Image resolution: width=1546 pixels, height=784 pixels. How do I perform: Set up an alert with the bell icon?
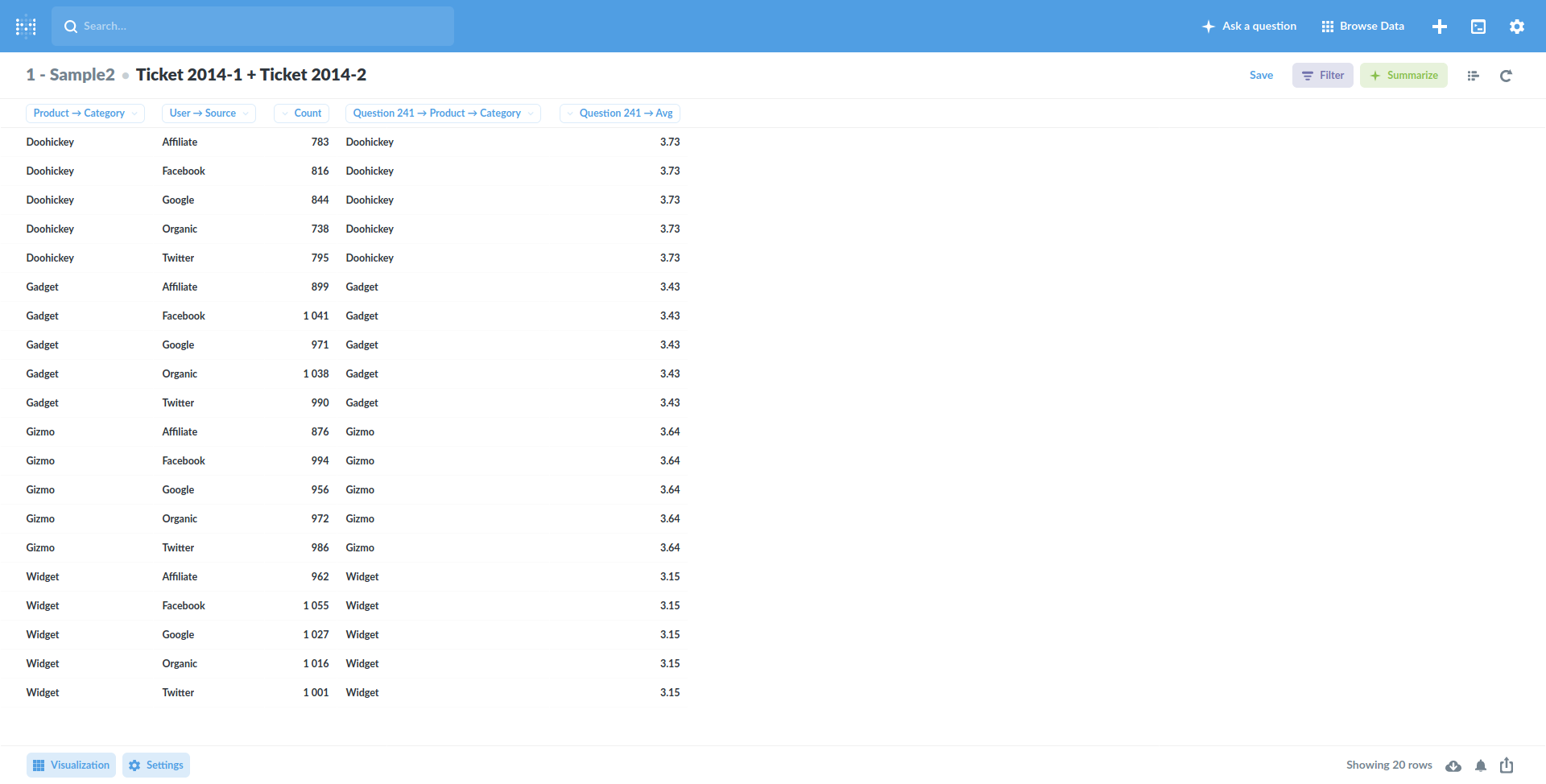pos(1480,765)
